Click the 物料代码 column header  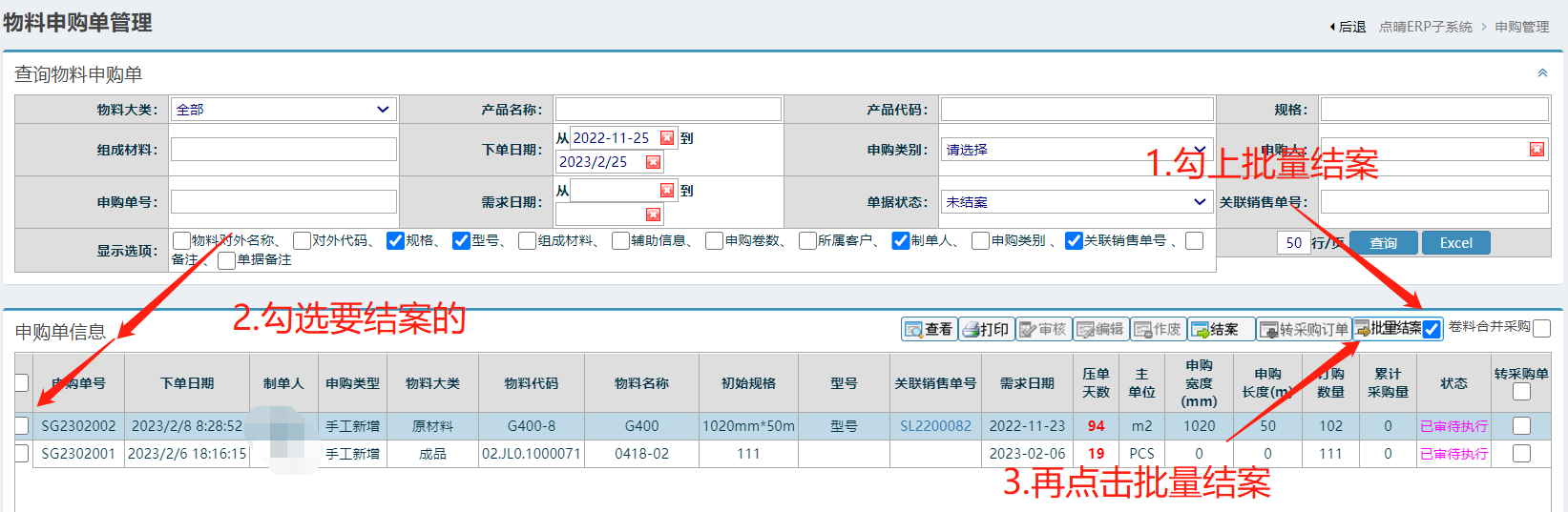532,382
